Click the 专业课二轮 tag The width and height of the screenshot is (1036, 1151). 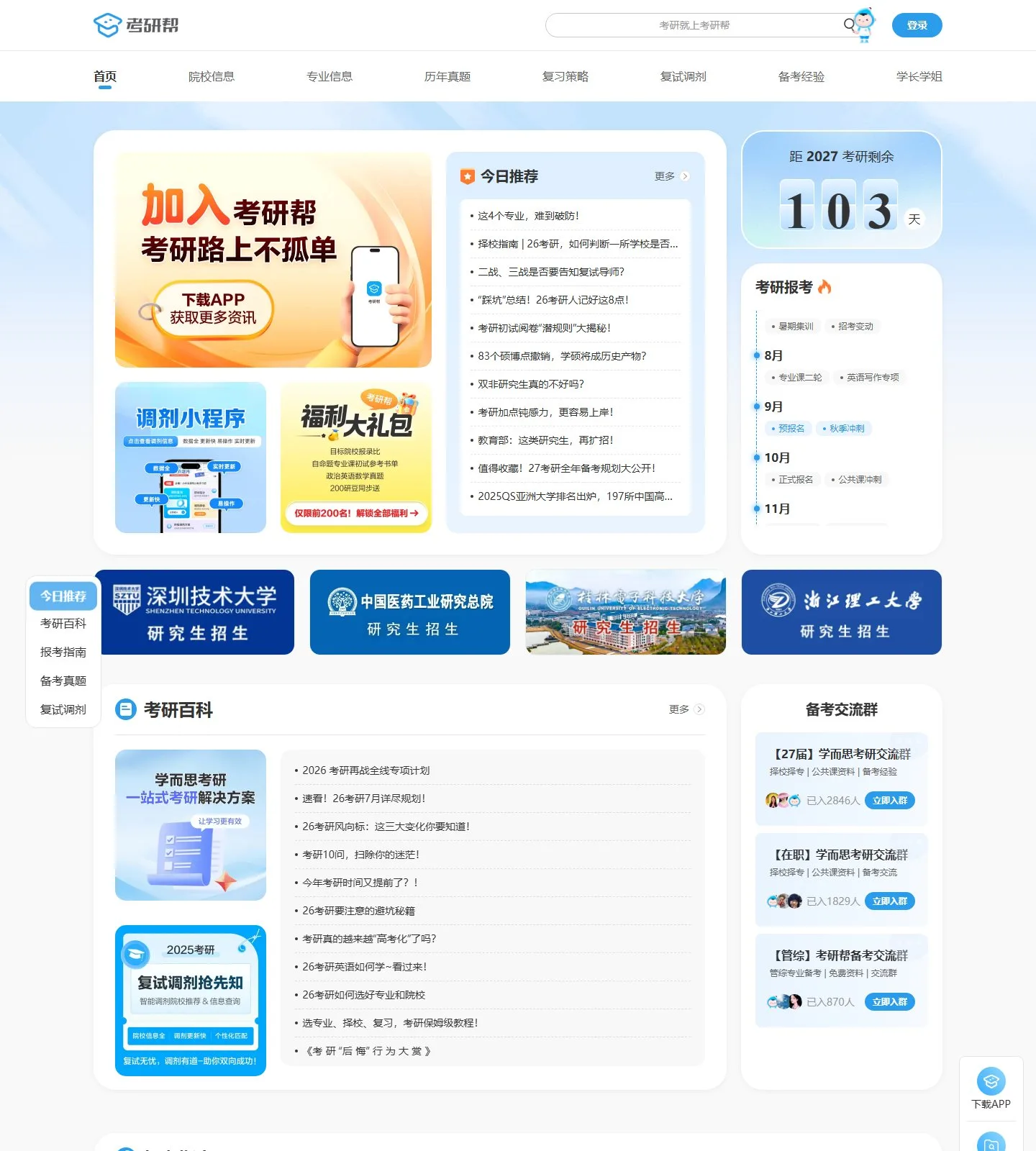pyautogui.click(x=796, y=377)
